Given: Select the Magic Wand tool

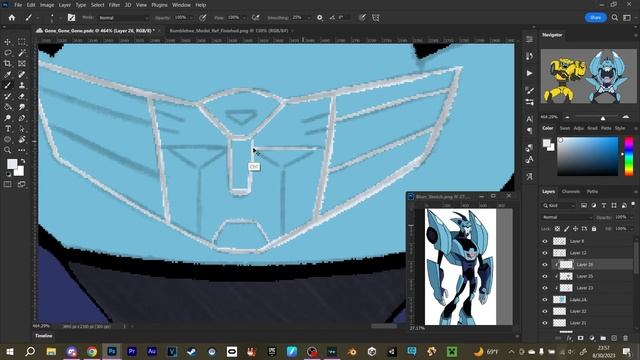Looking at the screenshot, I should click(x=22, y=53).
